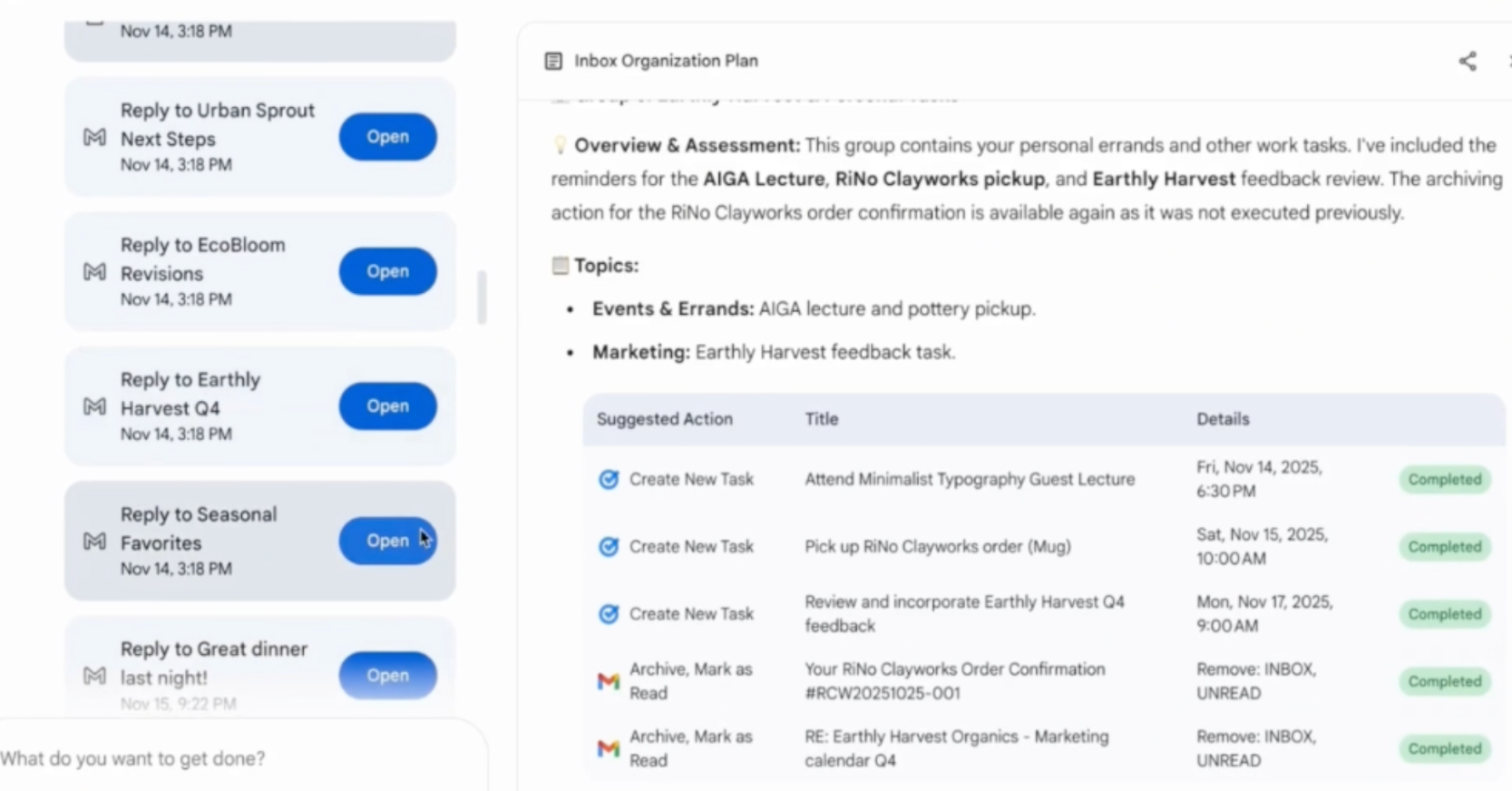Image resolution: width=1512 pixels, height=791 pixels.
Task: Click Completed badge for Review Earthly Harvest feedback
Action: (1444, 614)
